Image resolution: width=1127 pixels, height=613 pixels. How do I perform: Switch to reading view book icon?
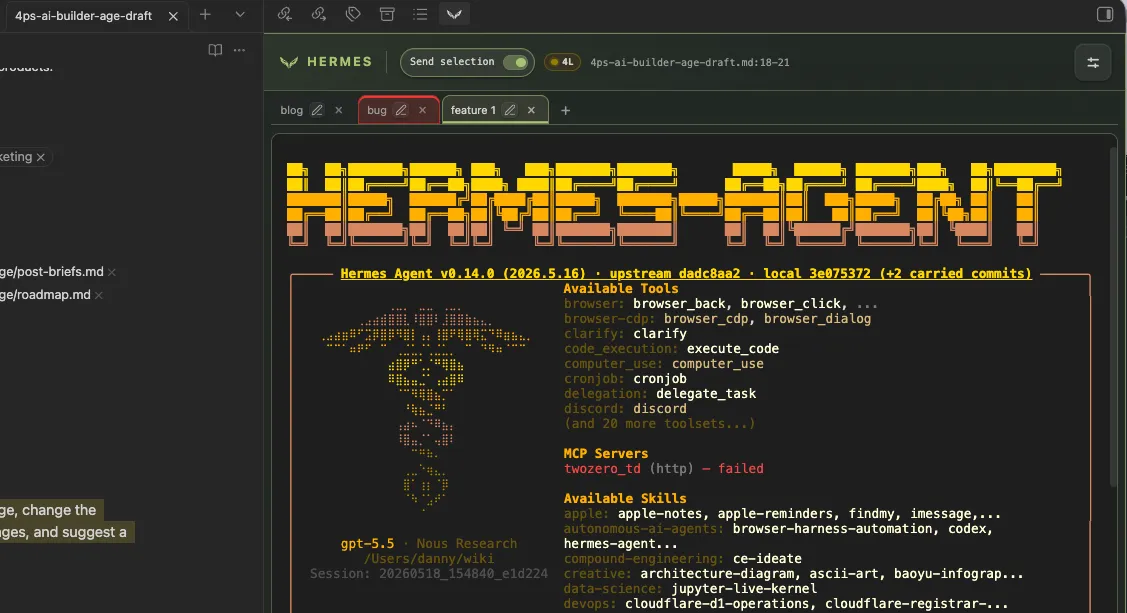pos(215,50)
